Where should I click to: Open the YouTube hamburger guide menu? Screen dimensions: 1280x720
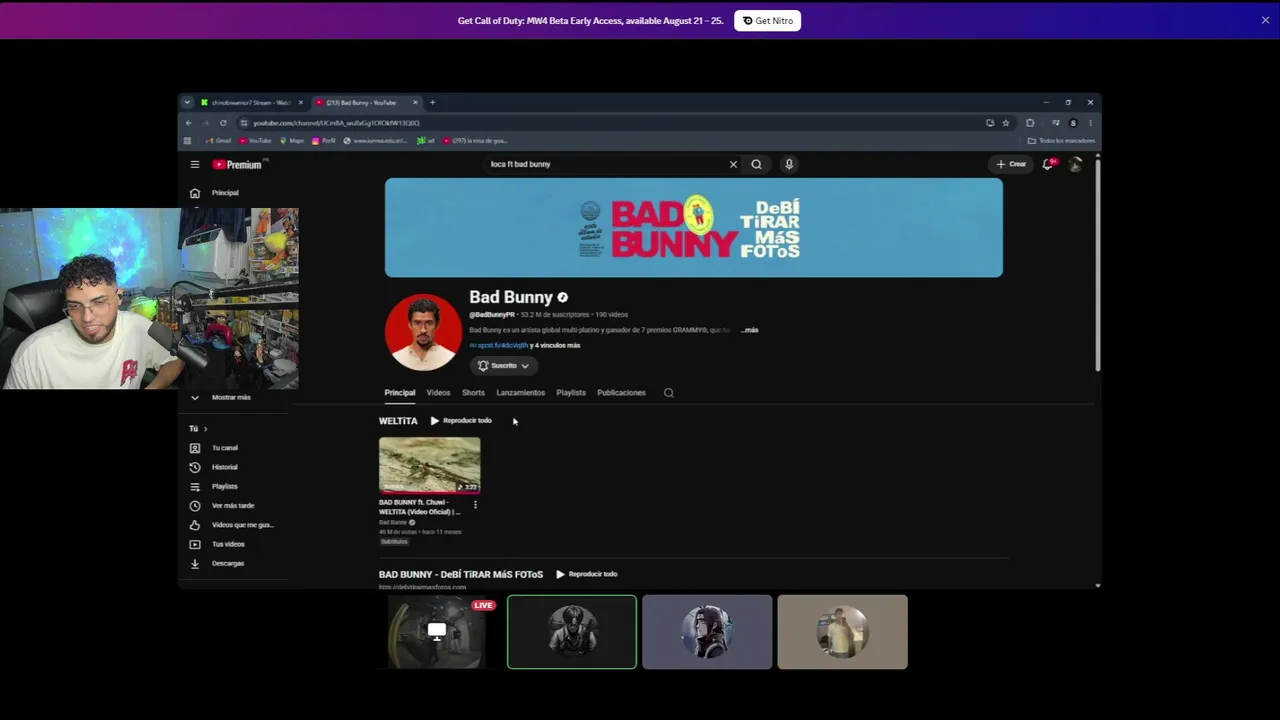pyautogui.click(x=195, y=164)
